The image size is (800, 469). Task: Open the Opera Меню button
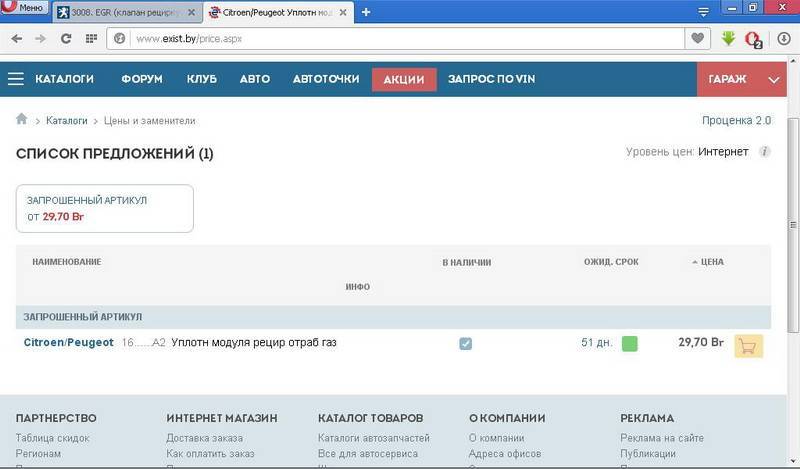pos(24,9)
